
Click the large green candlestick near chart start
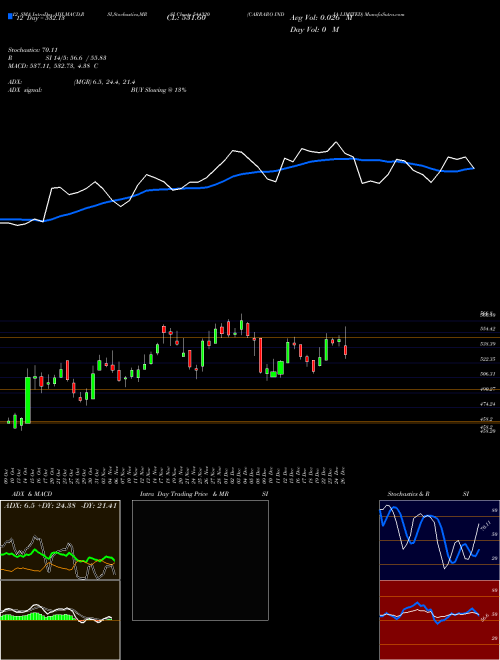[x=28, y=400]
